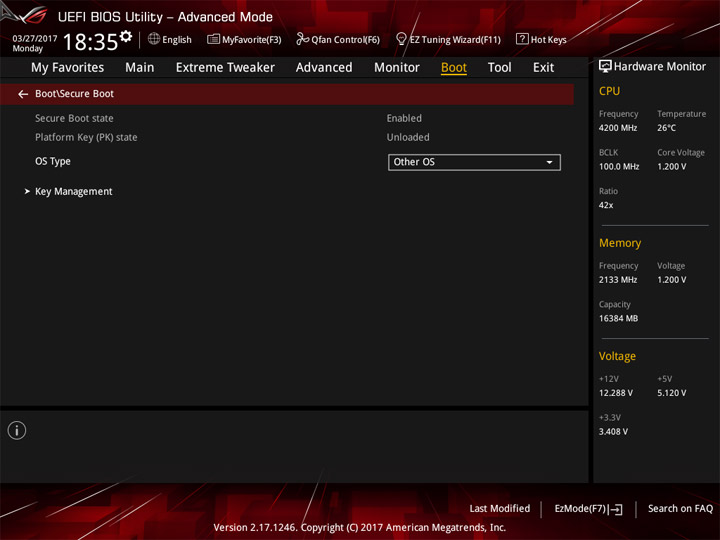Click the EzMode exit arrow icon
The width and height of the screenshot is (720, 540).
616,509
